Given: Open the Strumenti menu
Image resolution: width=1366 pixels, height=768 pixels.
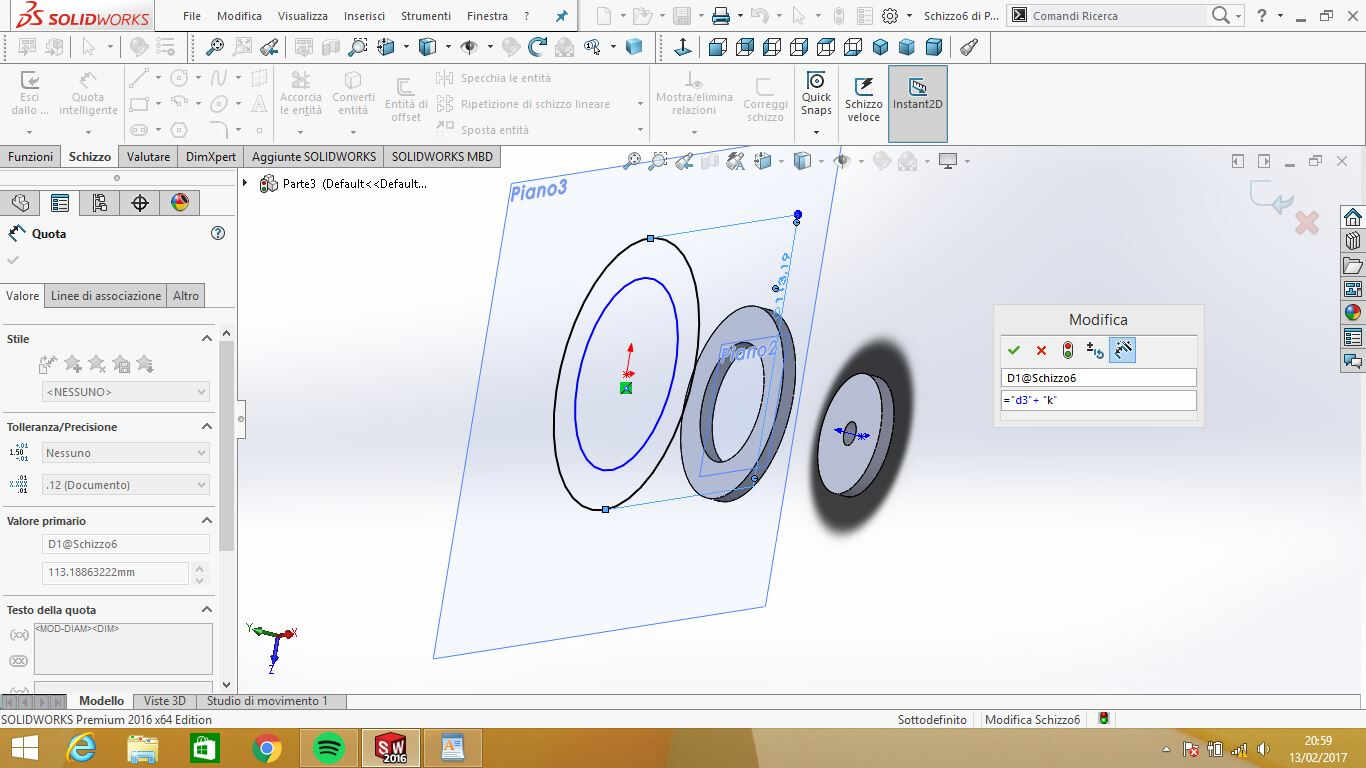Looking at the screenshot, I should pos(424,16).
